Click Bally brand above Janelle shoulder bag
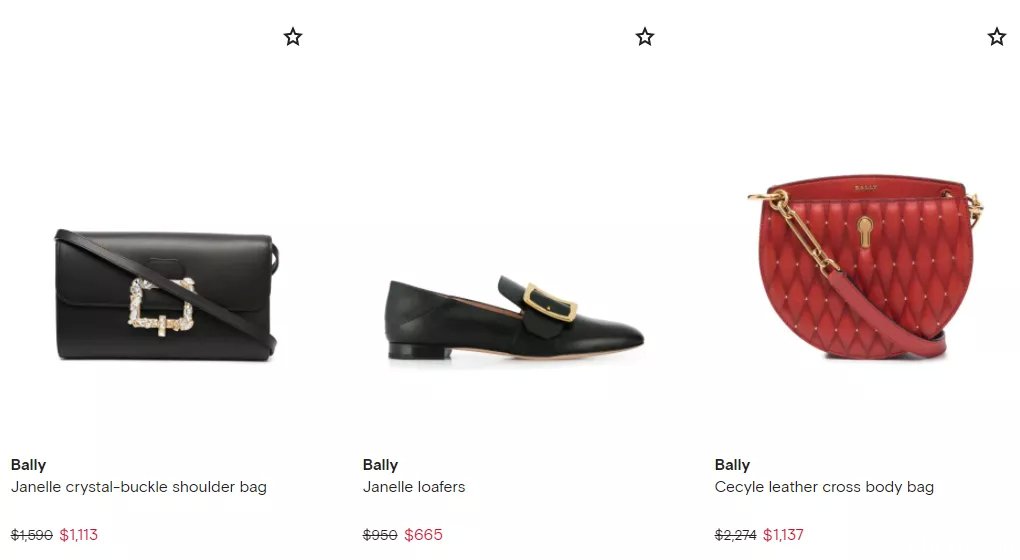The width and height of the screenshot is (1020, 560). [28, 465]
